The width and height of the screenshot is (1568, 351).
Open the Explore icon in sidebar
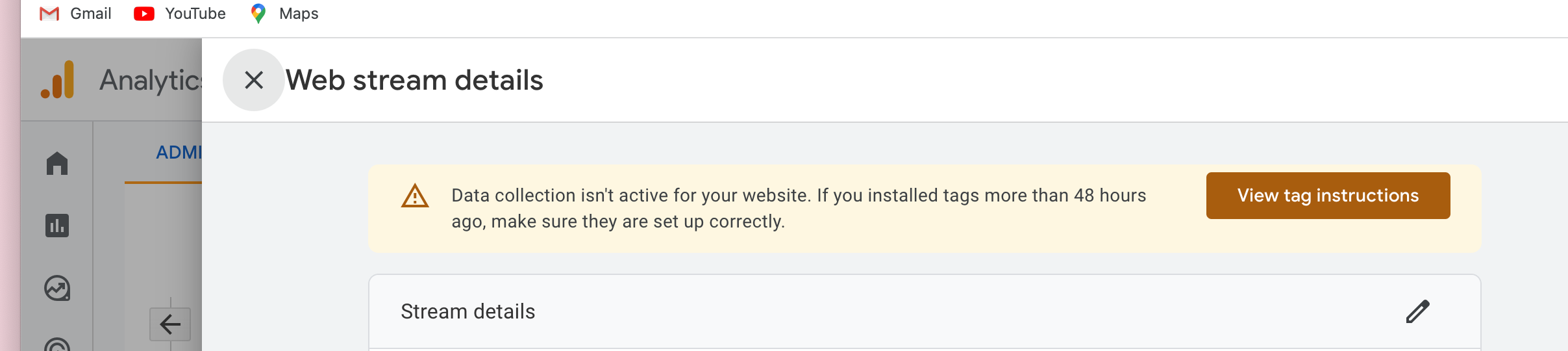57,288
